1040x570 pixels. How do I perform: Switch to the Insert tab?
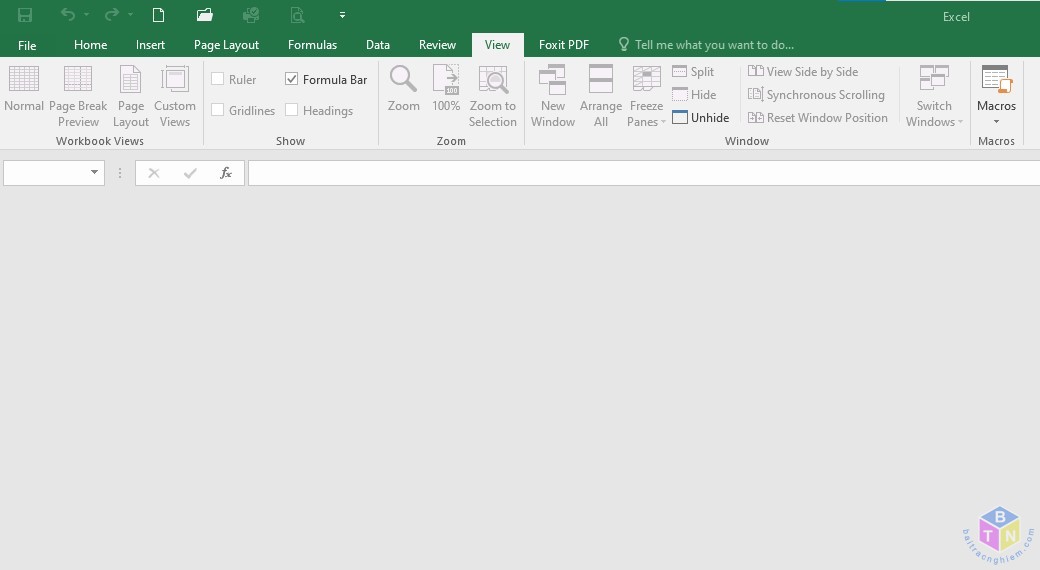(151, 45)
